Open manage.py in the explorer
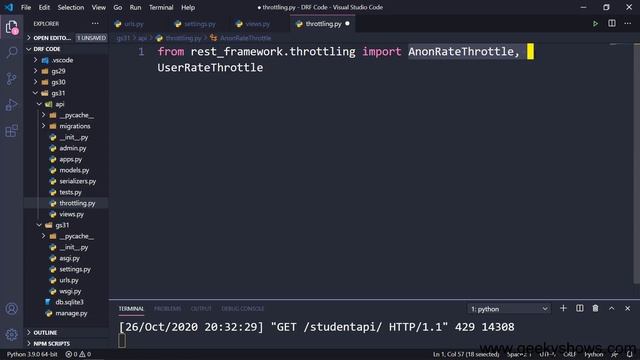The image size is (640, 360). 71,313
